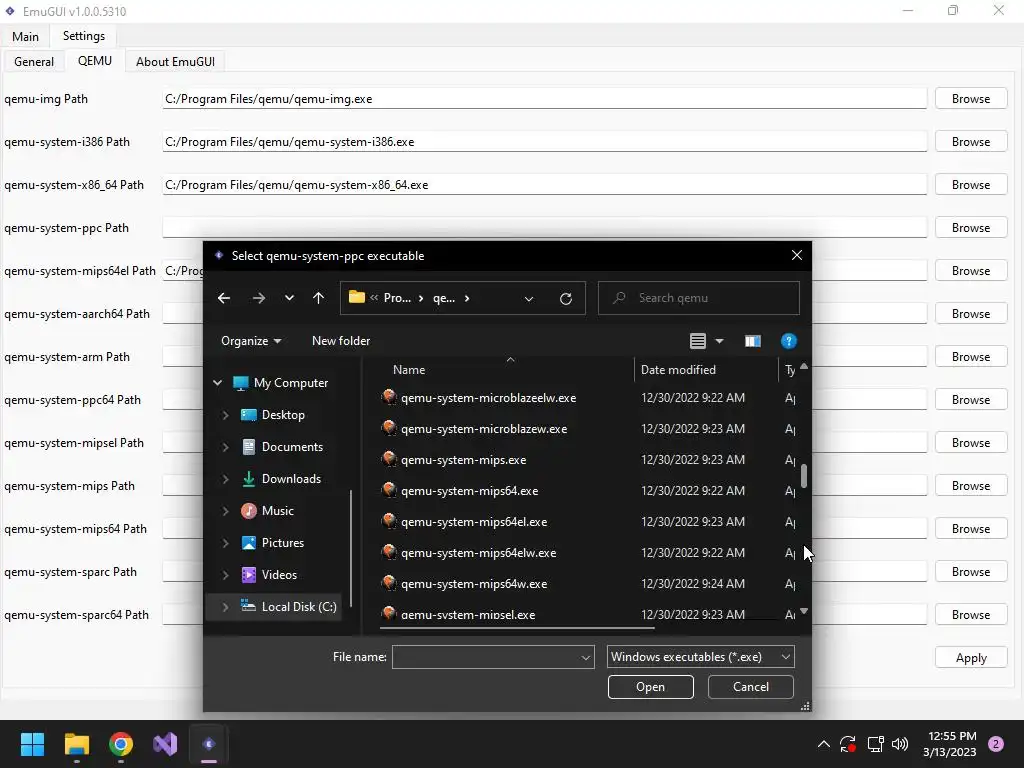
Task: Open the volume control in tray
Action: 900,744
